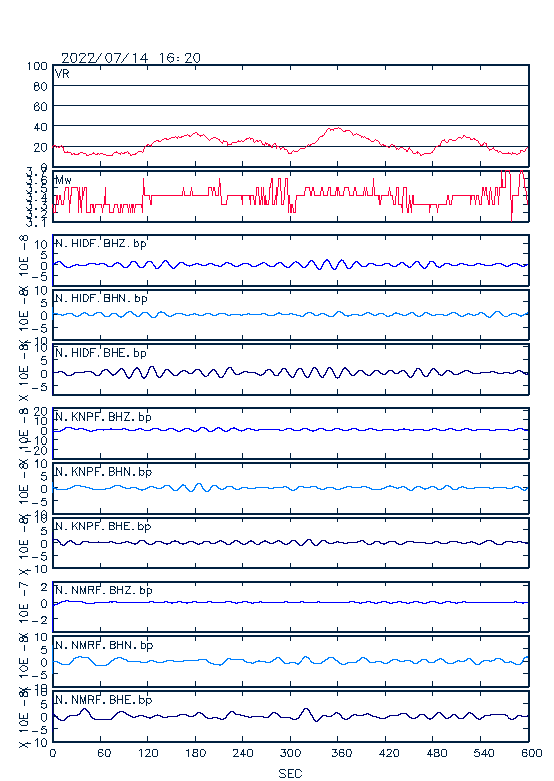Click the 40 gridline label on VR axis
Screen dimensions: 554x781
coord(40,127)
